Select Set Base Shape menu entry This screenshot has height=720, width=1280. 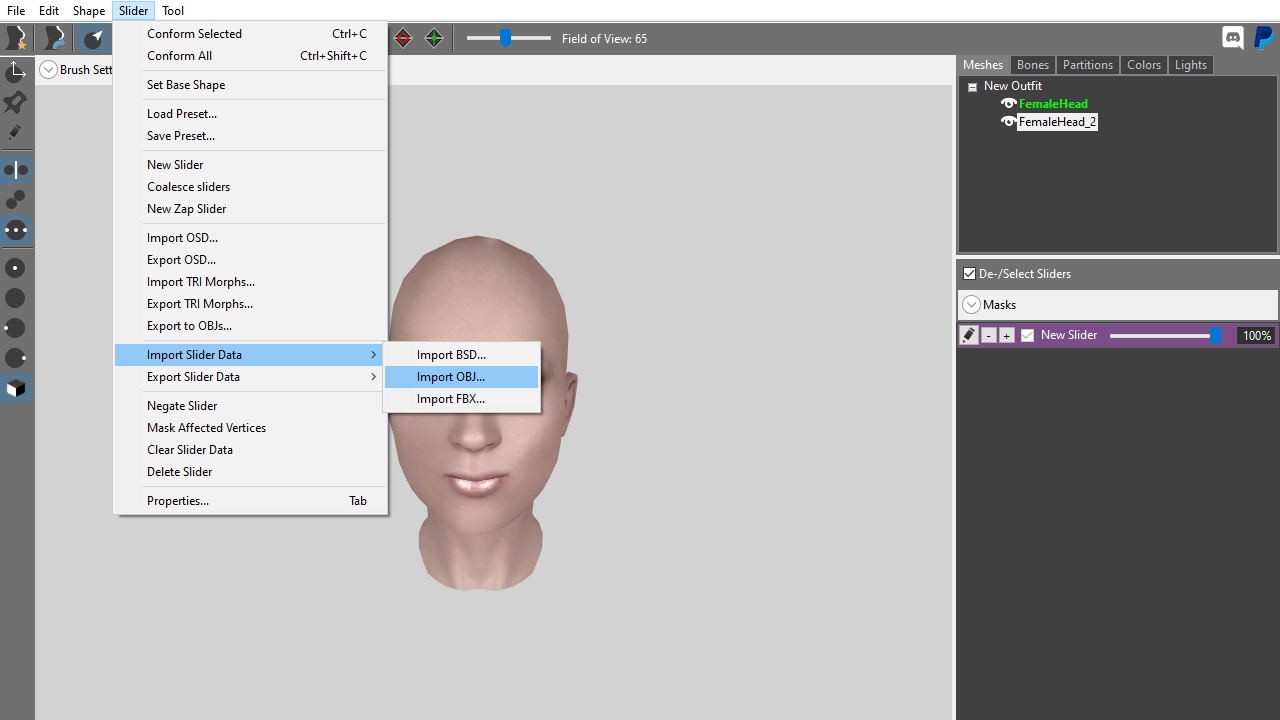pos(250,85)
